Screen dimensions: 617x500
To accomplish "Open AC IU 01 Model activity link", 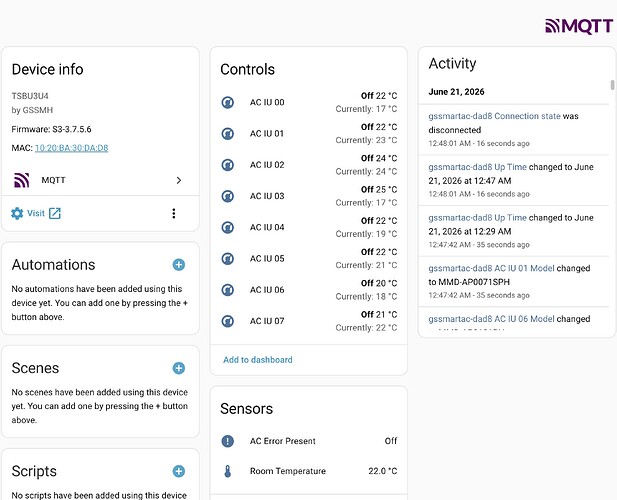I will pos(491,268).
